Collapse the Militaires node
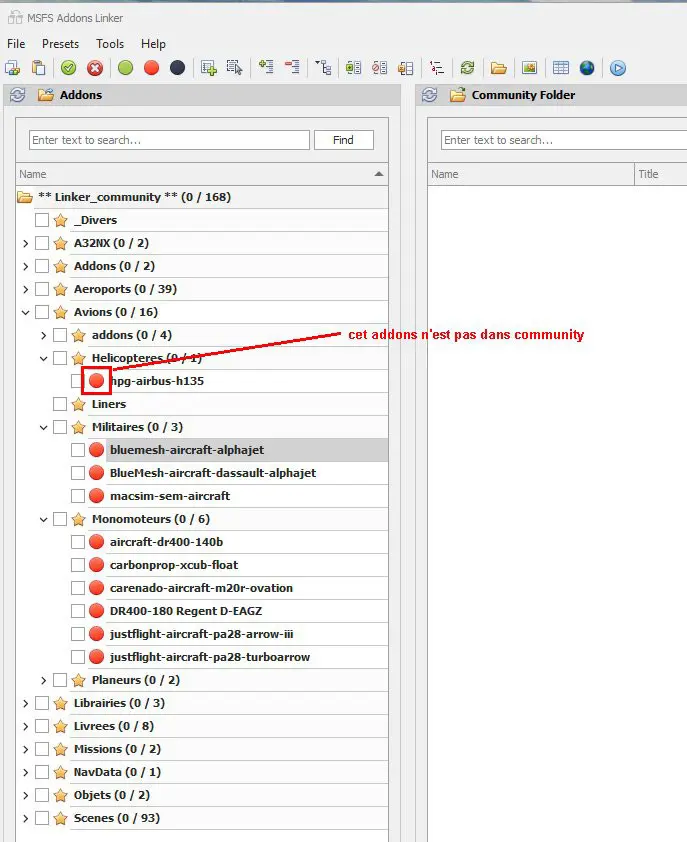The height and width of the screenshot is (842, 687). pyautogui.click(x=44, y=427)
